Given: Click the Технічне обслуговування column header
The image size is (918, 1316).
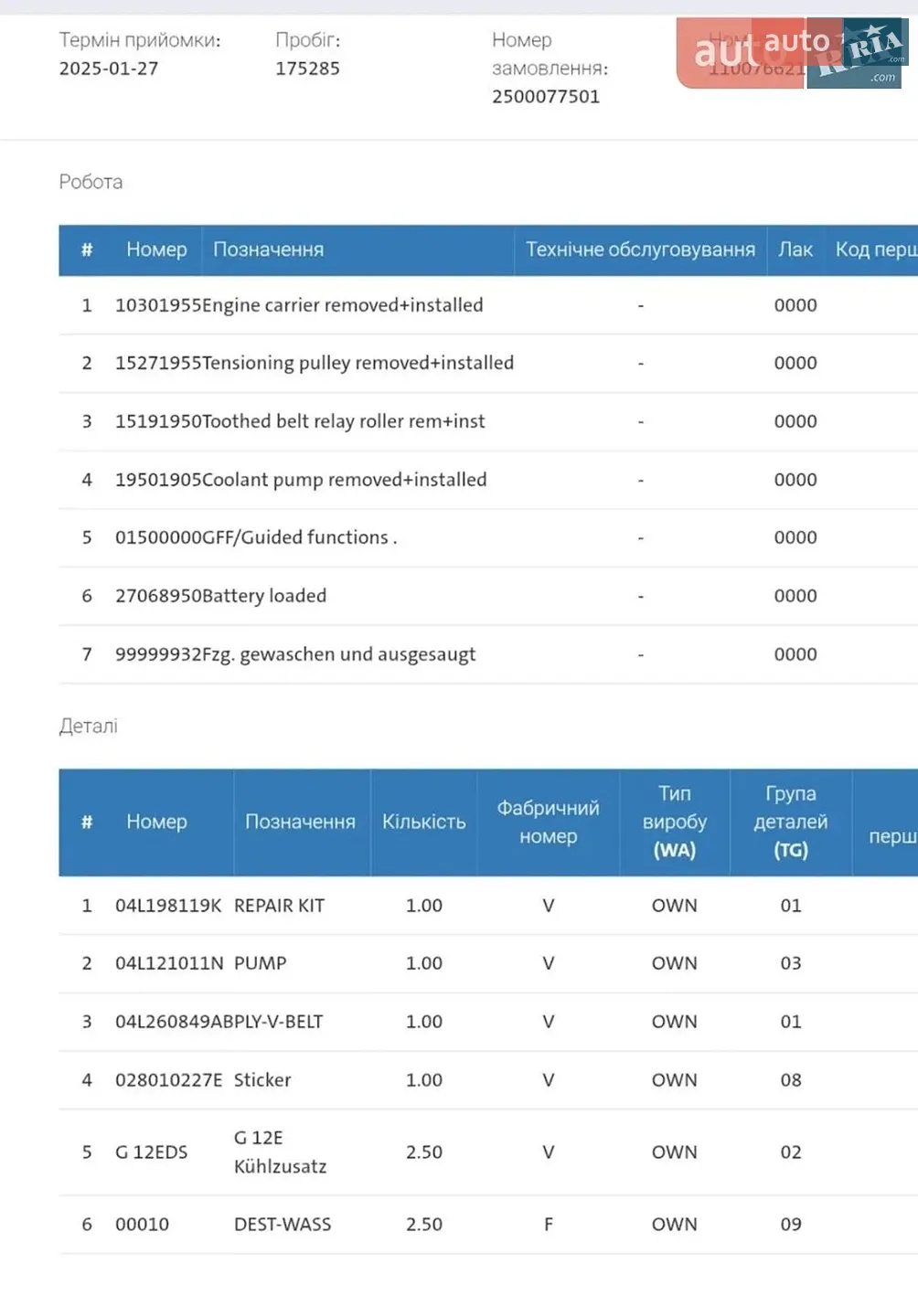Looking at the screenshot, I should [640, 249].
